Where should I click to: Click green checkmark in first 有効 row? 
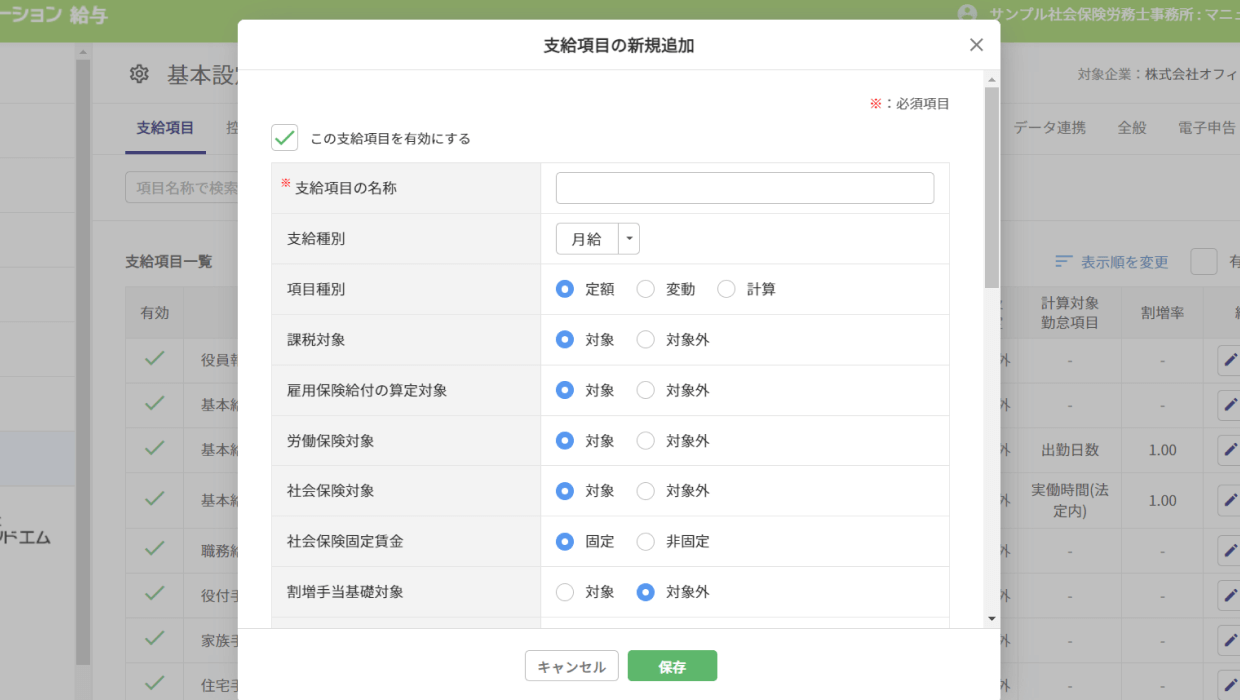154,359
